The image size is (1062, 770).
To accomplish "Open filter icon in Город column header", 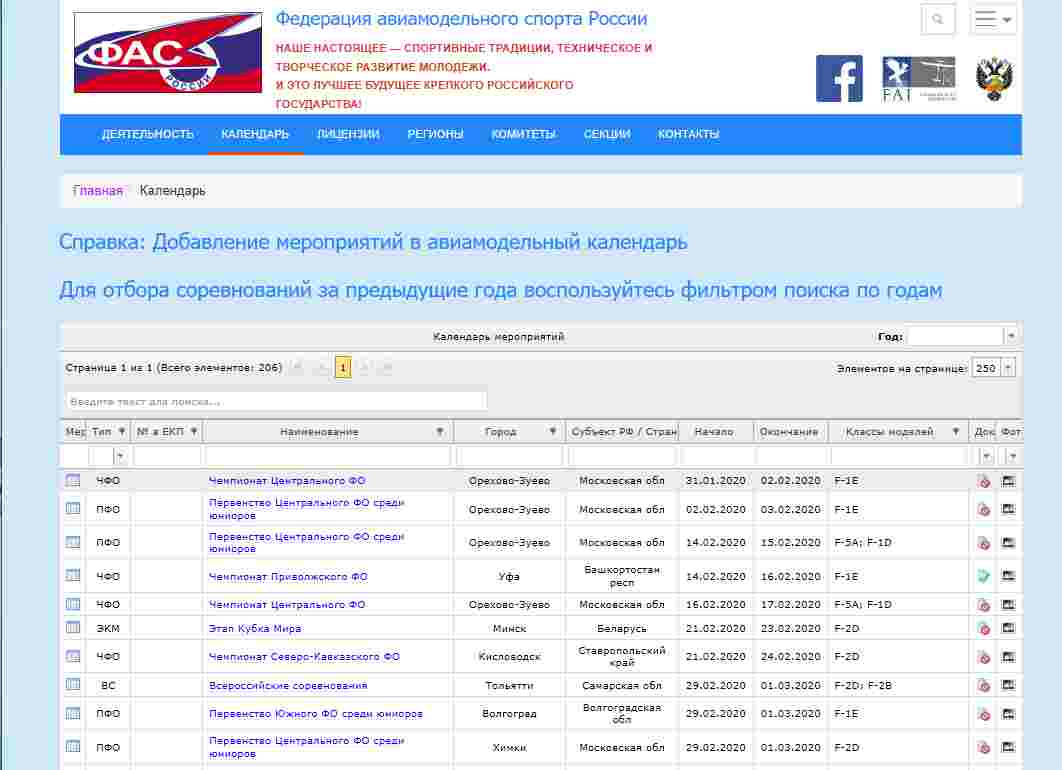I will 553,432.
